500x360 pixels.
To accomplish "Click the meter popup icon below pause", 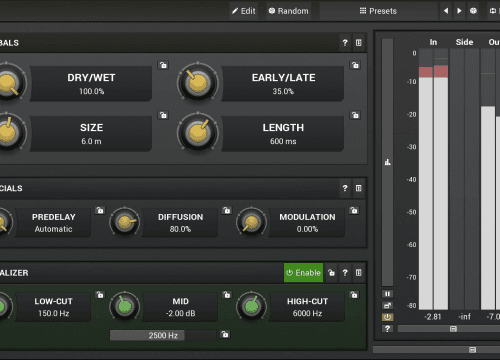I will coord(387,305).
